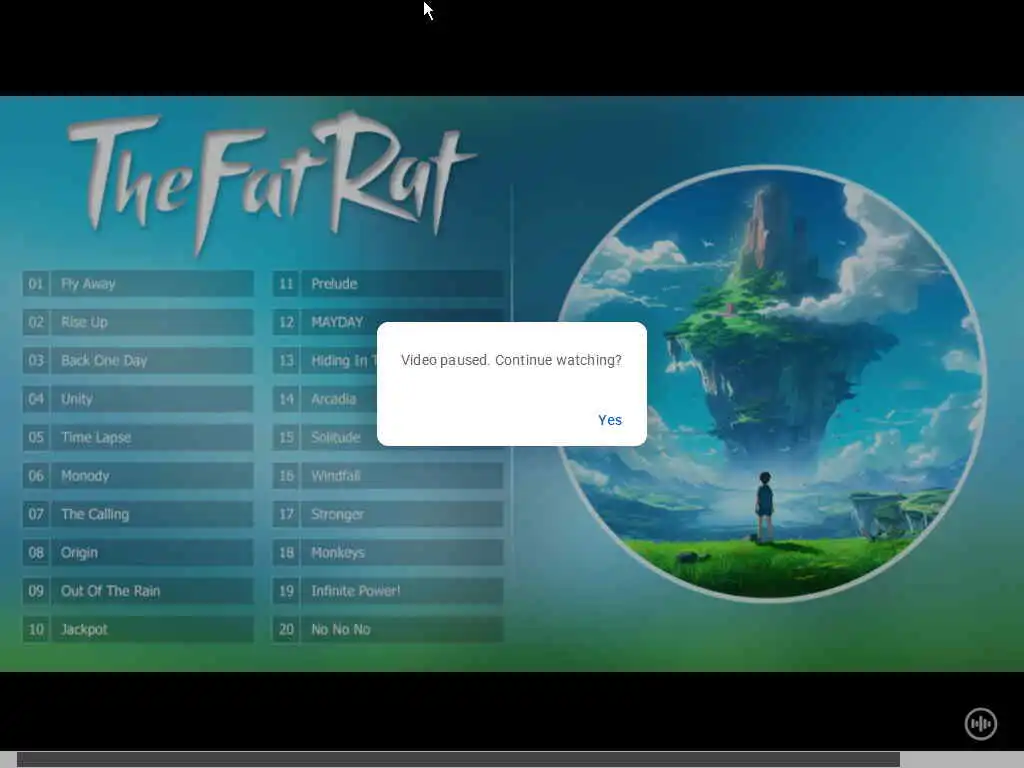Click the audio waveform icon at bottom right
1024x768 pixels.
[980, 724]
